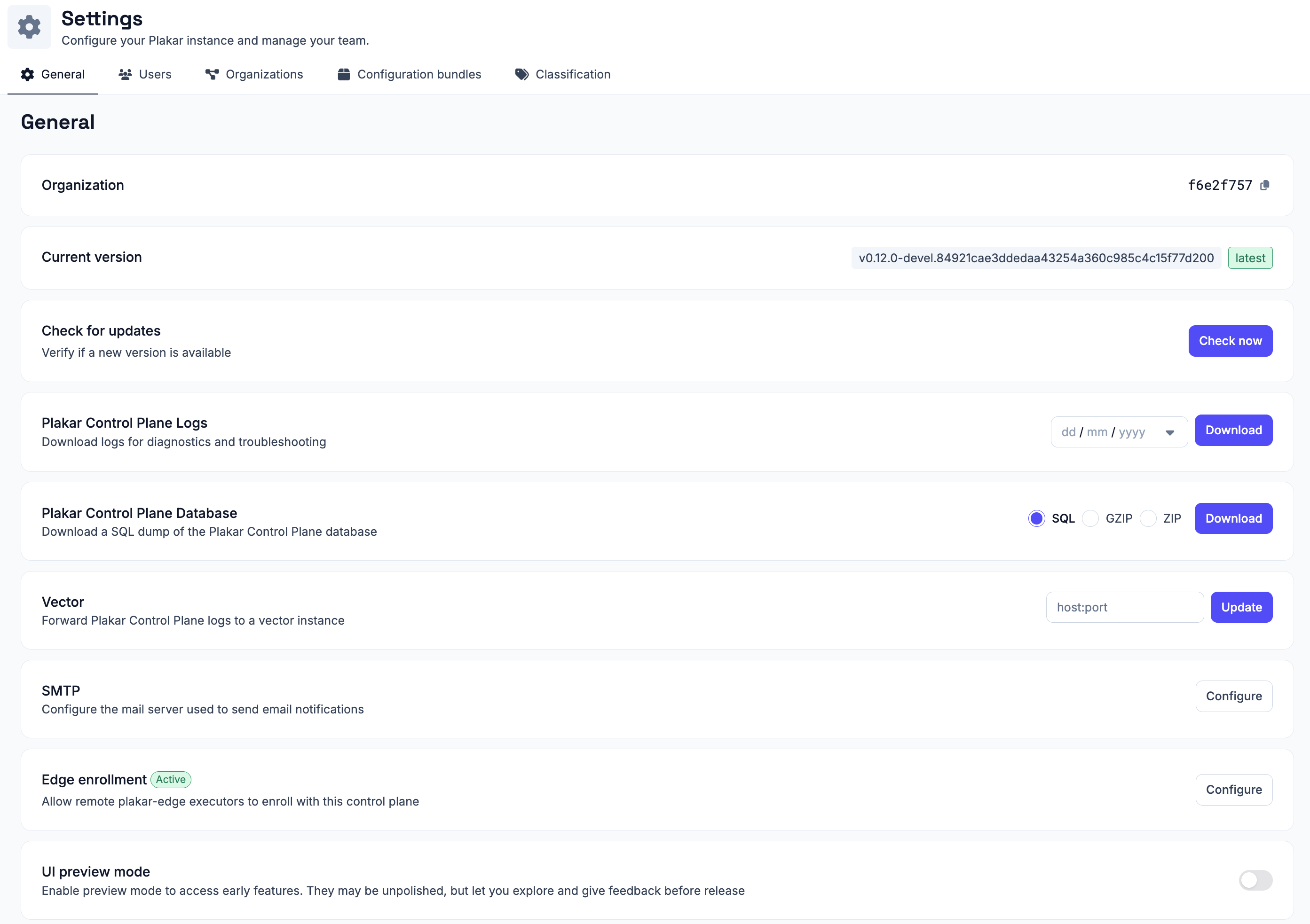The height and width of the screenshot is (924, 1310).
Task: Click the Current version label
Action: [x=92, y=257]
